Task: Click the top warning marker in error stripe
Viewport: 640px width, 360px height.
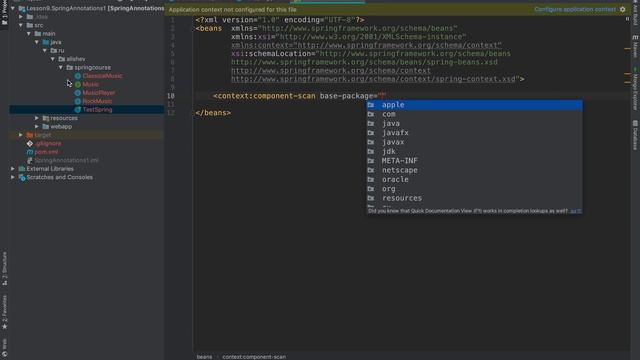Action: [627, 49]
